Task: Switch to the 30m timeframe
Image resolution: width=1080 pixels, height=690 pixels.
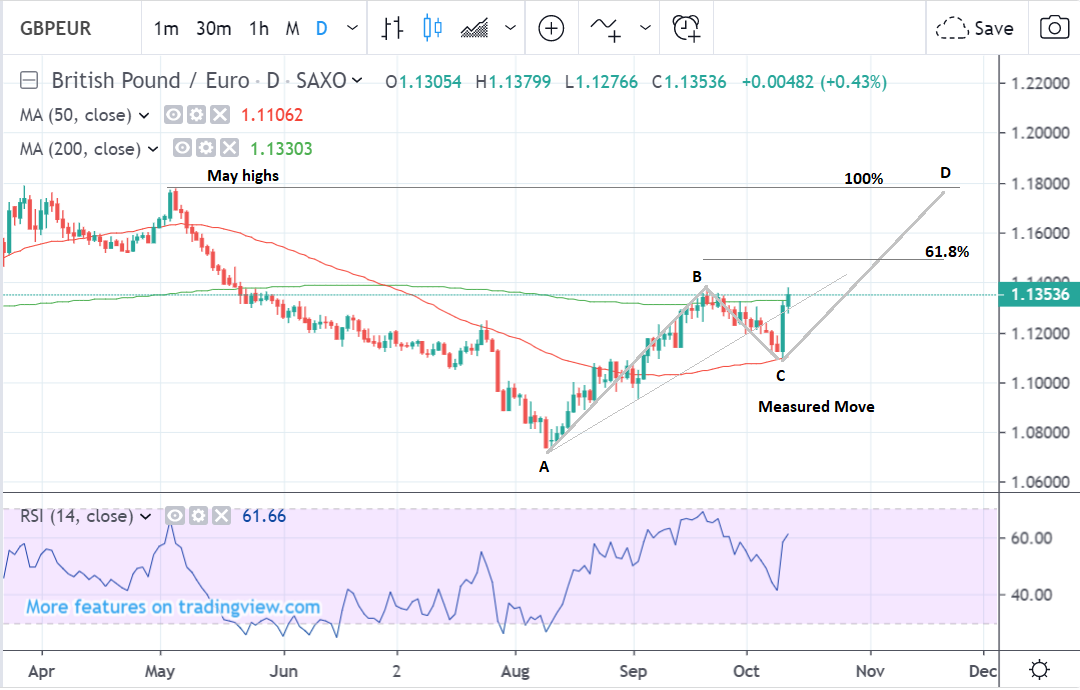Action: point(214,28)
